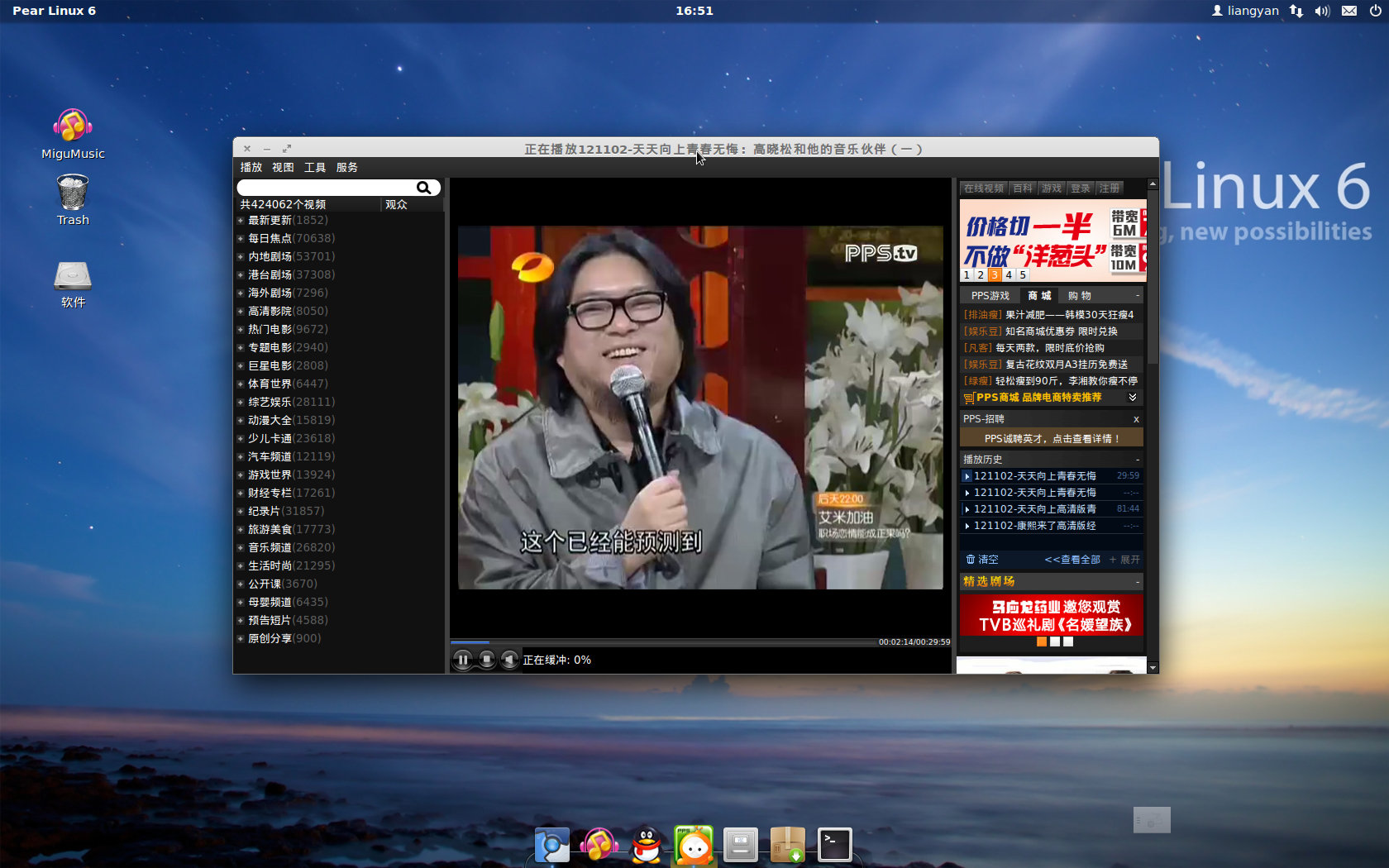The image size is (1389, 868).
Task: Open Terminal from the dock
Action: click(834, 845)
